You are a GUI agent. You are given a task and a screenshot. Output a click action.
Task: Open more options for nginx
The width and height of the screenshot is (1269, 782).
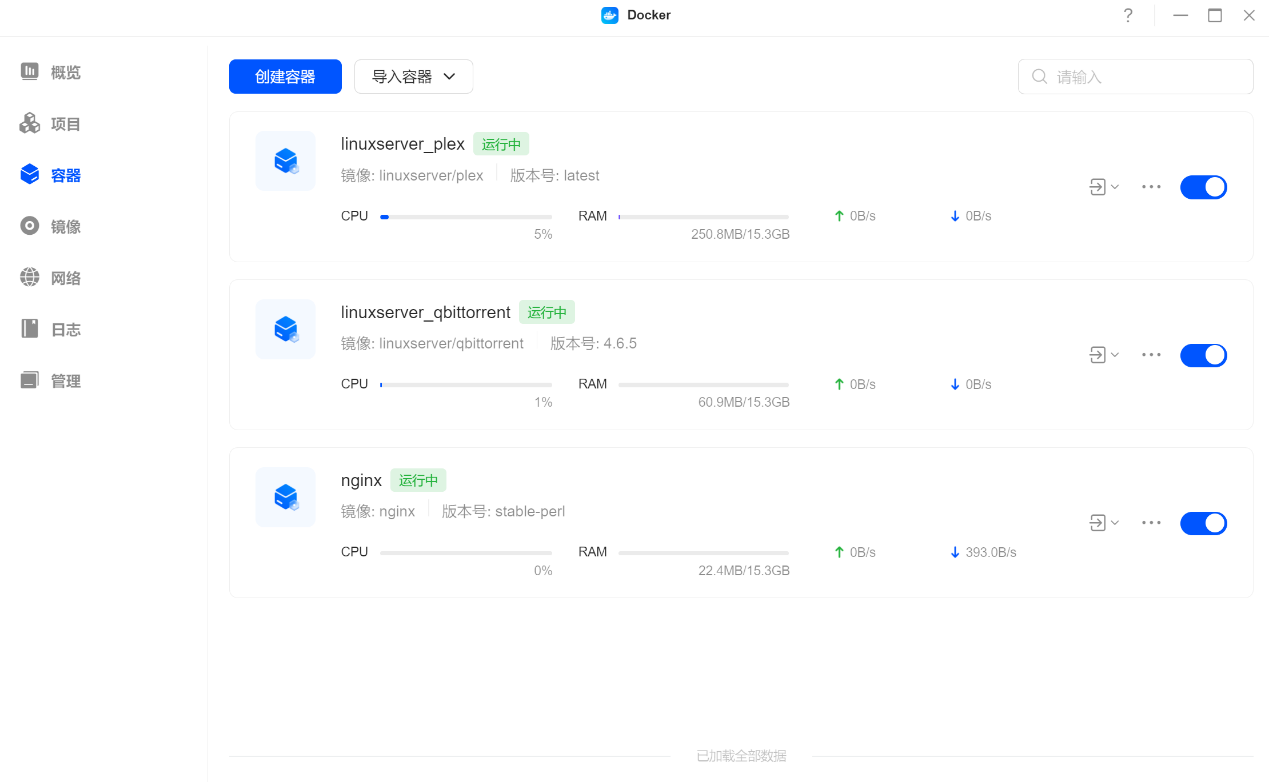1151,523
